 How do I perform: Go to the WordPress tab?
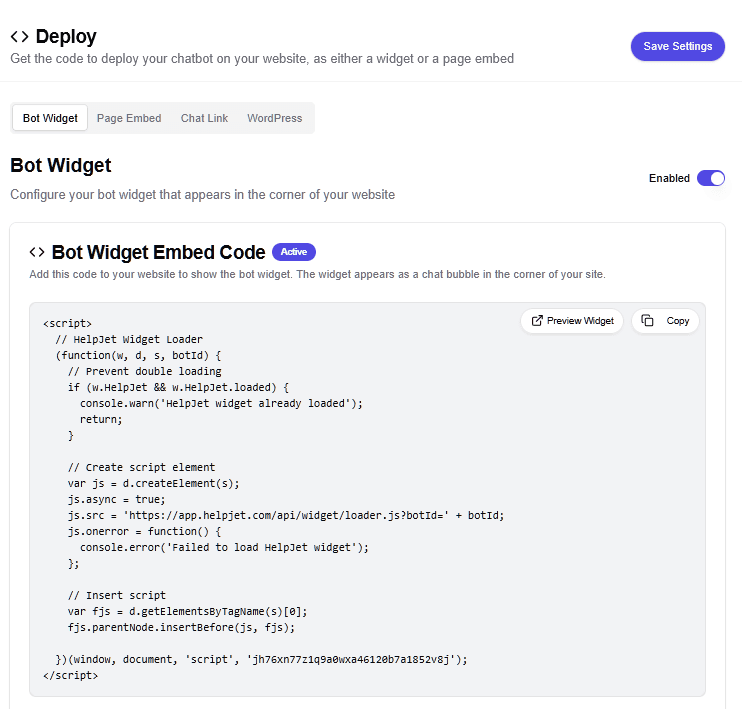[274, 118]
